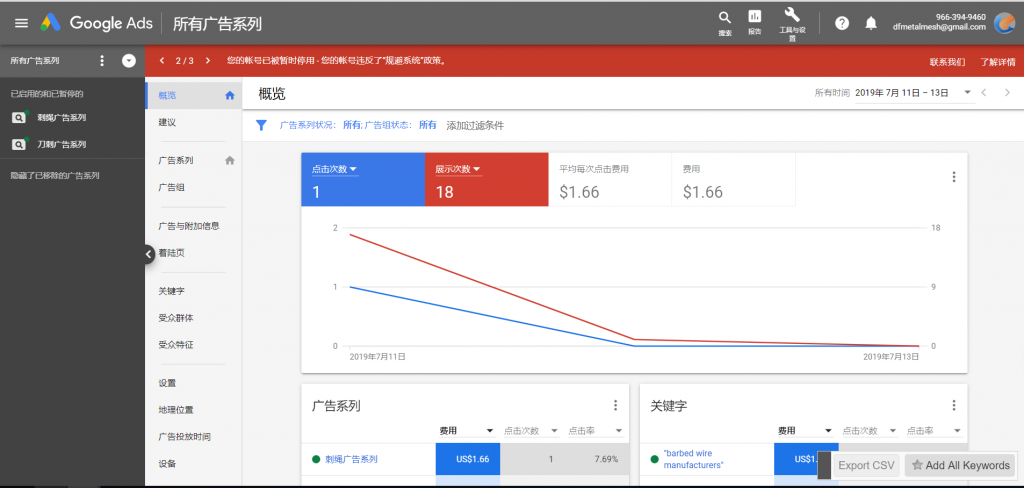Expand the date range dropdown
This screenshot has width=1024, height=488.
(x=967, y=93)
